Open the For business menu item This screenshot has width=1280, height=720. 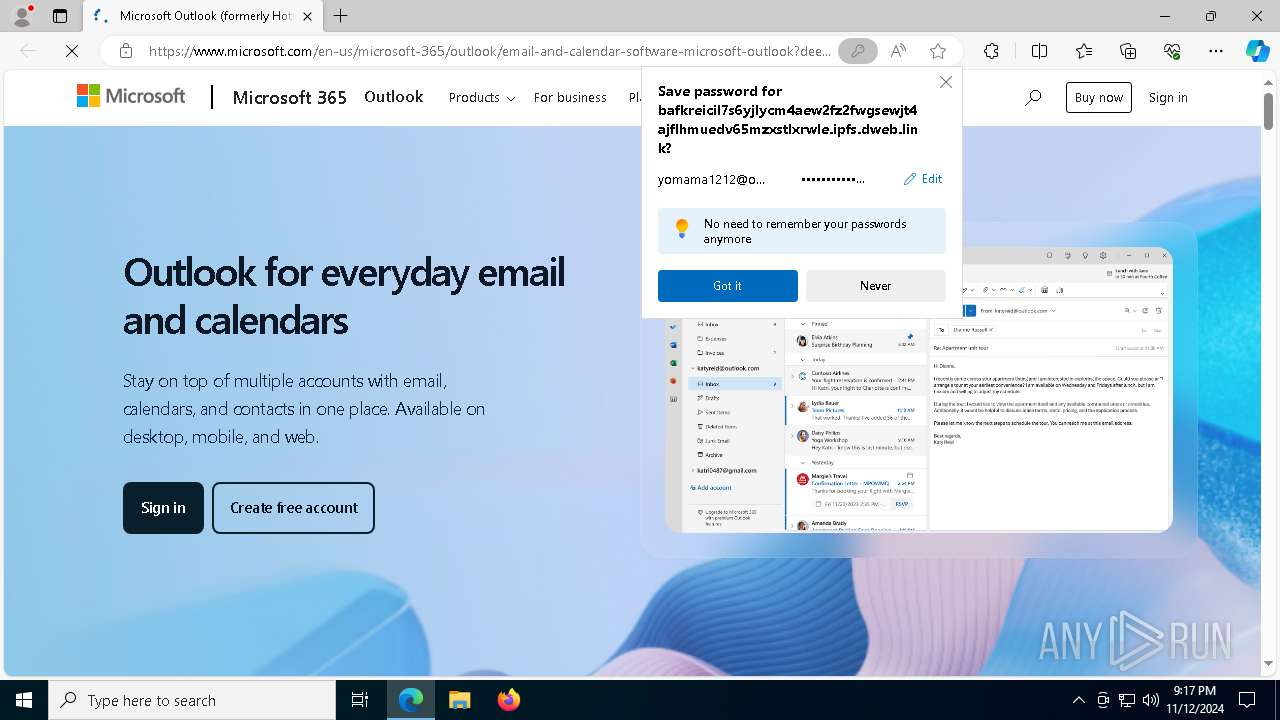click(x=570, y=97)
